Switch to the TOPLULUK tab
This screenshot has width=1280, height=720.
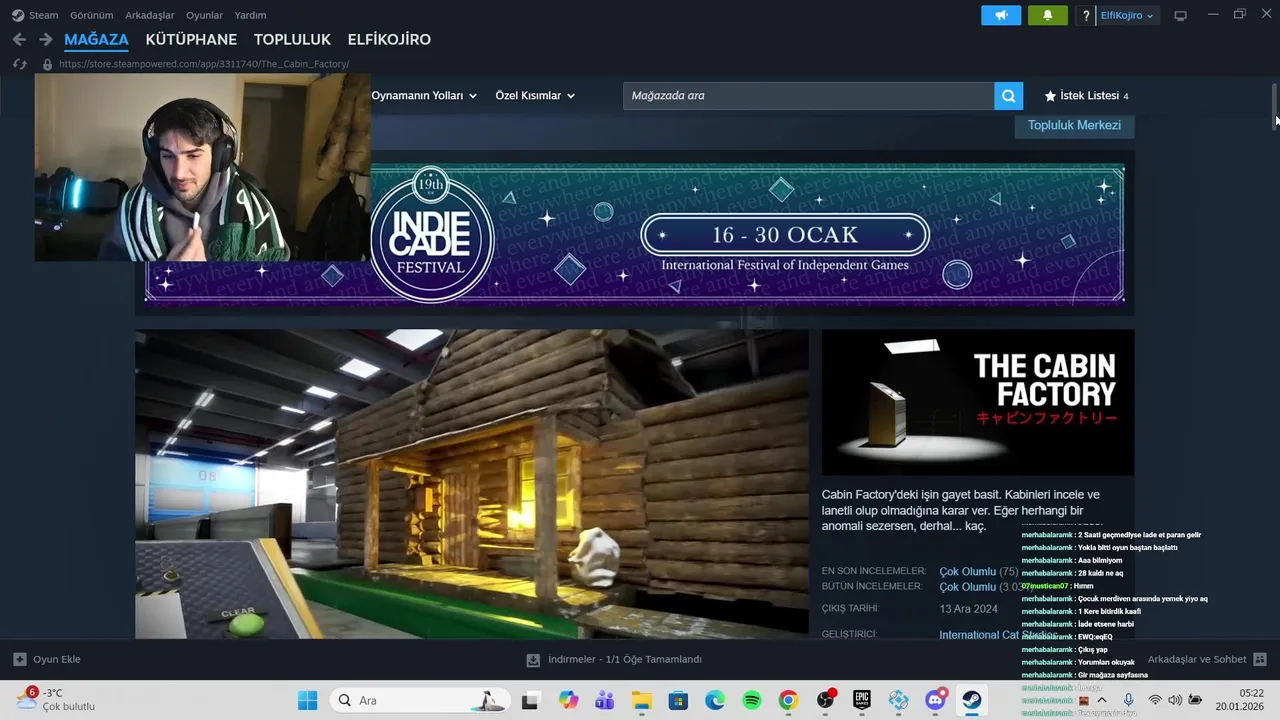[x=292, y=40]
